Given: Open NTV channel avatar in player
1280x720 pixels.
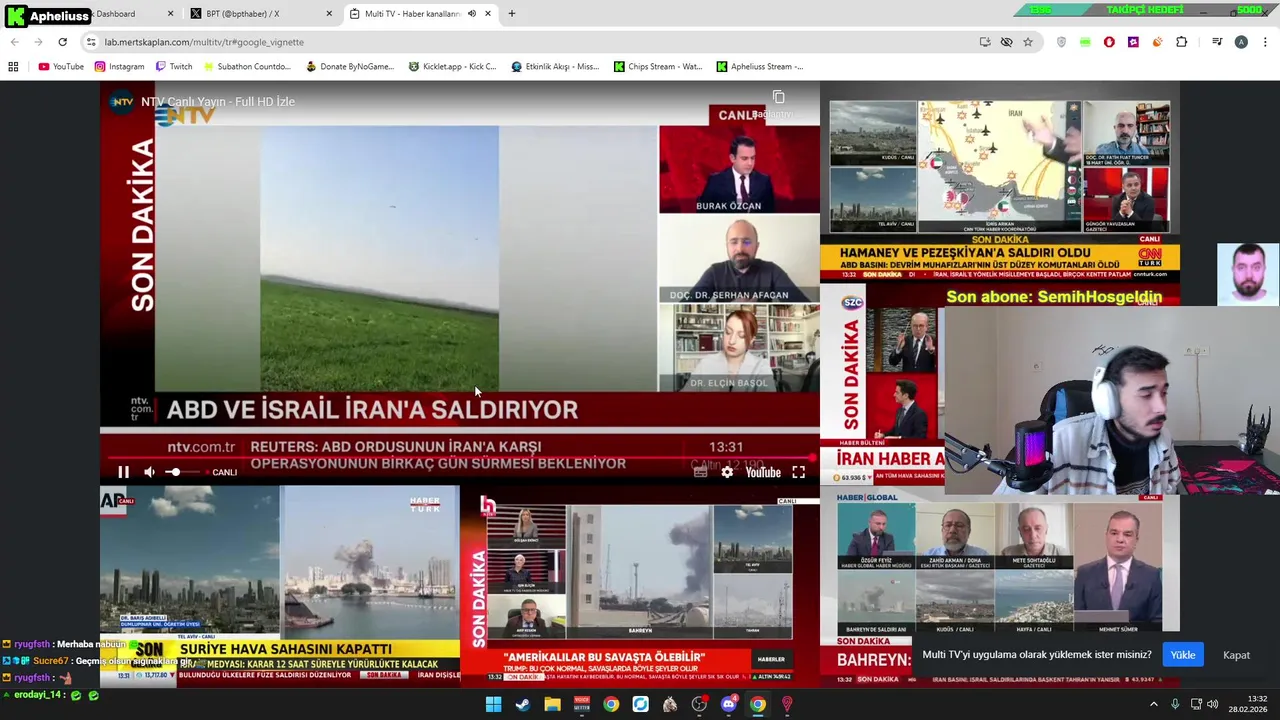Looking at the screenshot, I should (x=122, y=101).
